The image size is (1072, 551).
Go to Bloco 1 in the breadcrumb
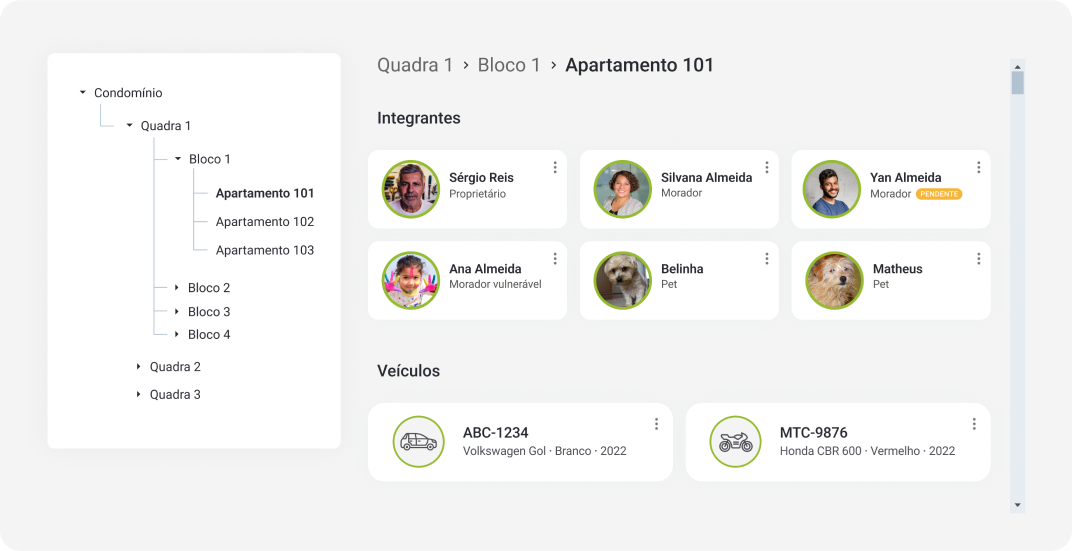point(509,65)
